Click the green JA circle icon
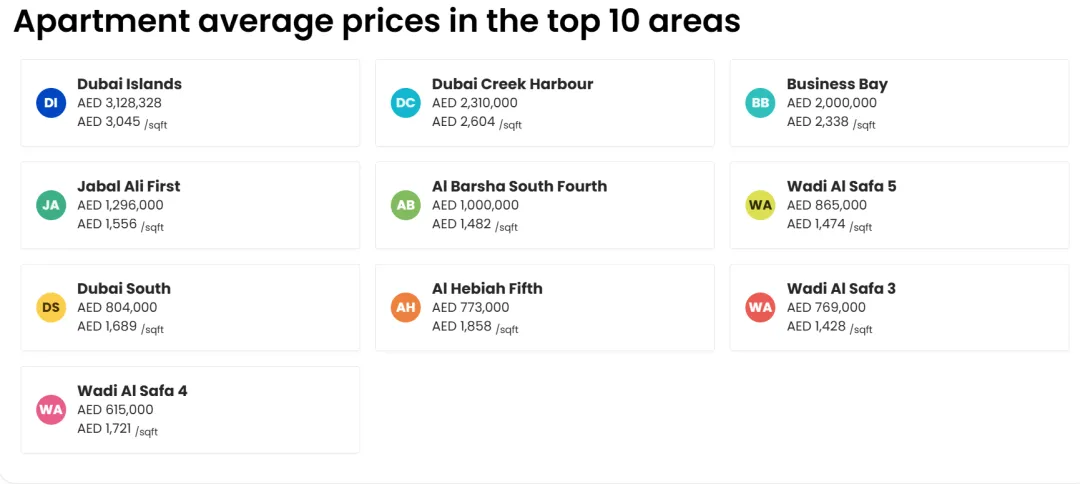 51,205
